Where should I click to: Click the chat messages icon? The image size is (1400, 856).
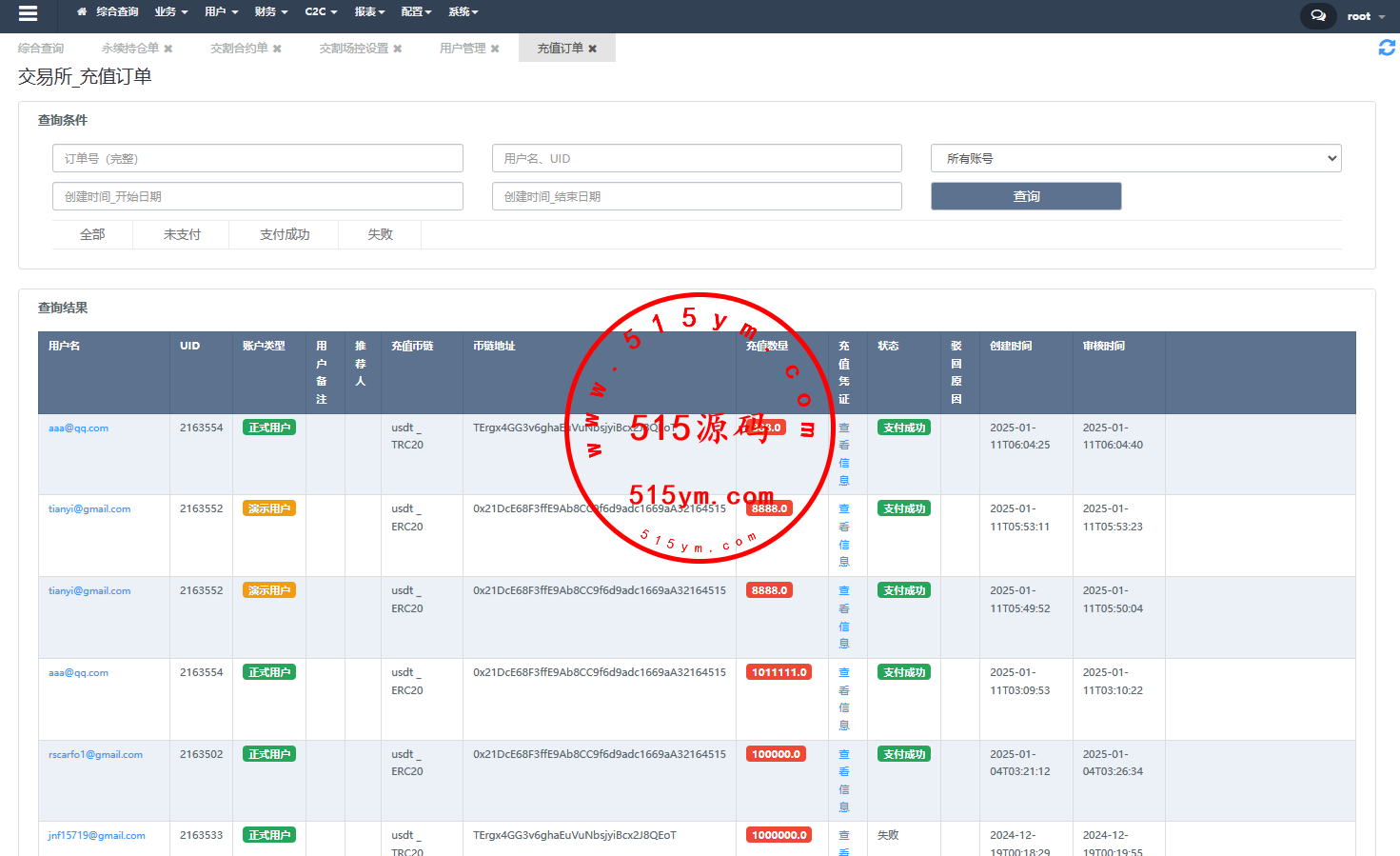pos(1317,16)
